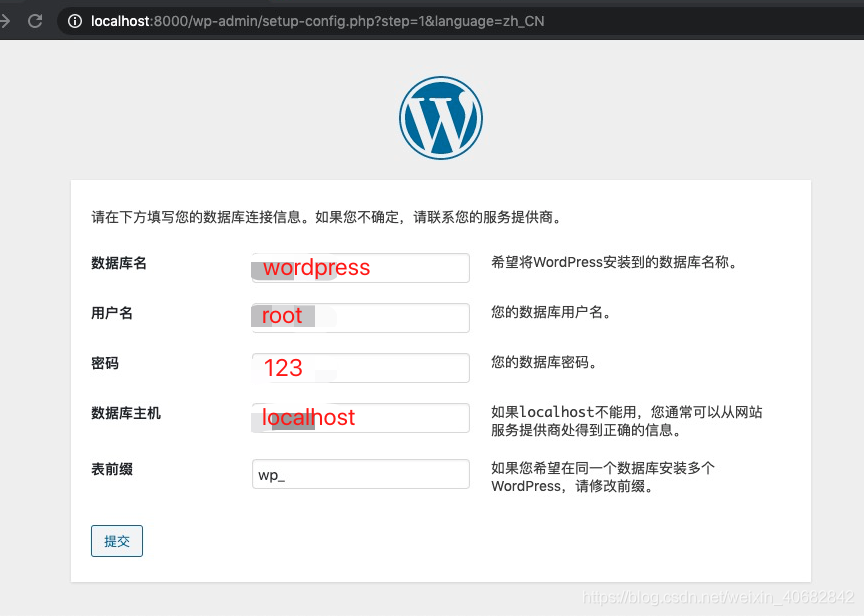Click the 数据库名 input field
The width and height of the screenshot is (864, 616).
point(360,268)
